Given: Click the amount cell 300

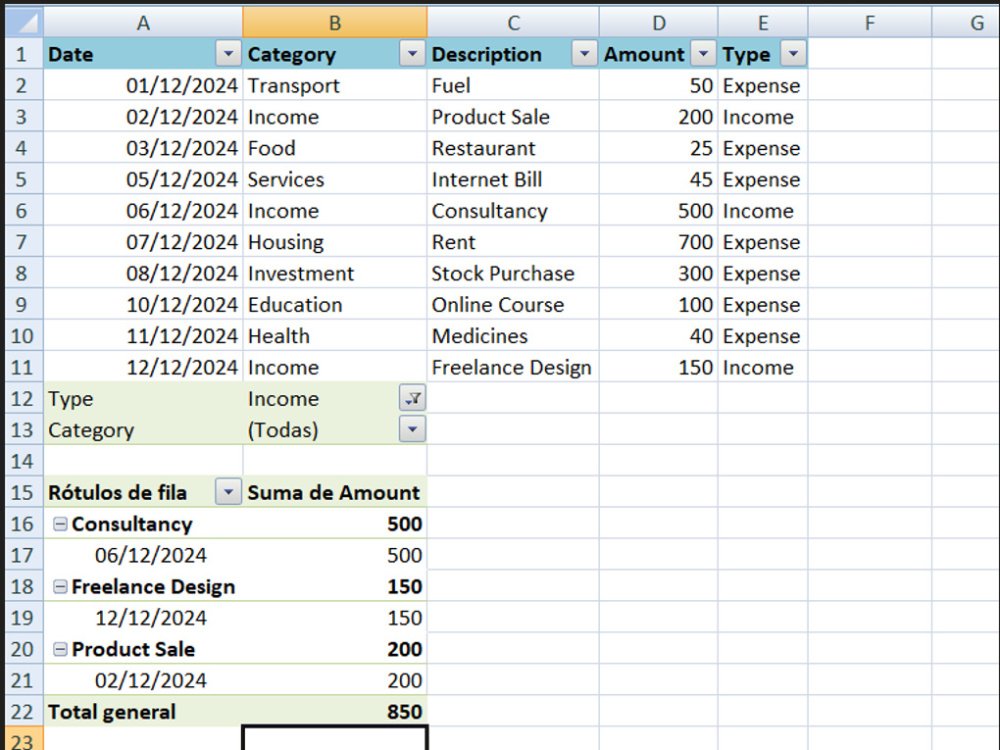Looking at the screenshot, I should click(659, 274).
